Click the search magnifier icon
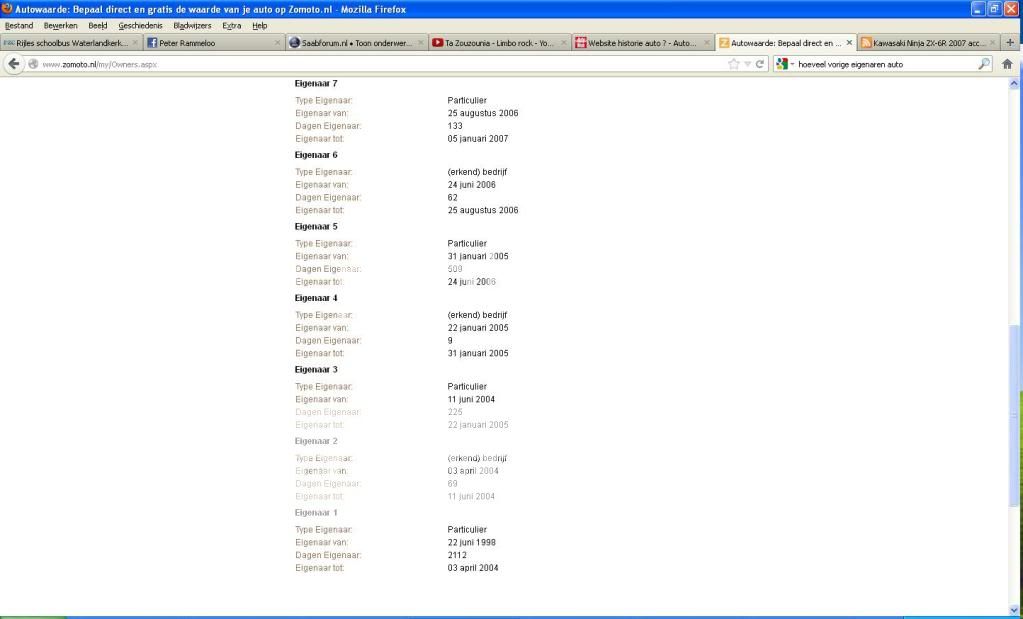The width and height of the screenshot is (1023, 619). [x=984, y=64]
